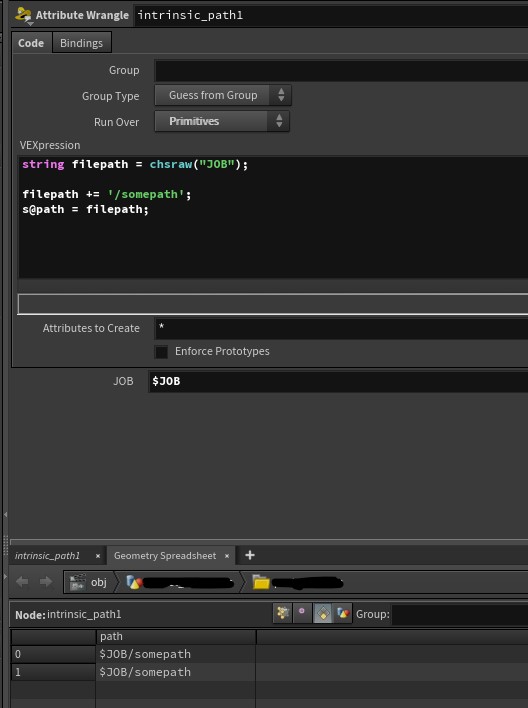
Task: Switch to the Bindings tab
Action: coord(81,43)
